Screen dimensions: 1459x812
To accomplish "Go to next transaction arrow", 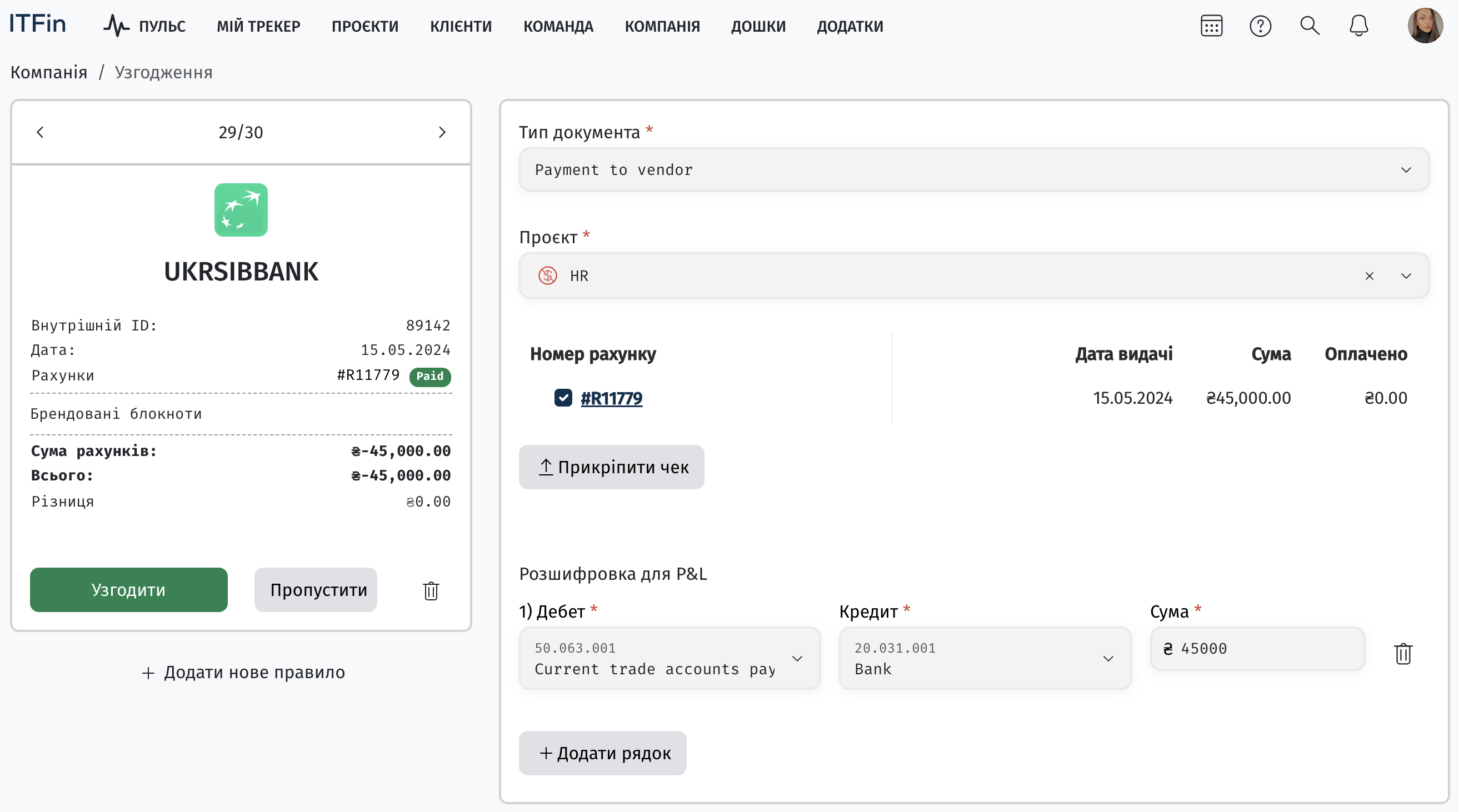I will [442, 133].
